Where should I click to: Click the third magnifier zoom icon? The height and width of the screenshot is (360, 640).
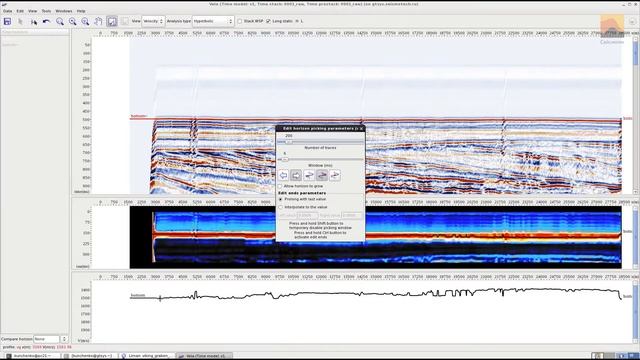coord(85,22)
